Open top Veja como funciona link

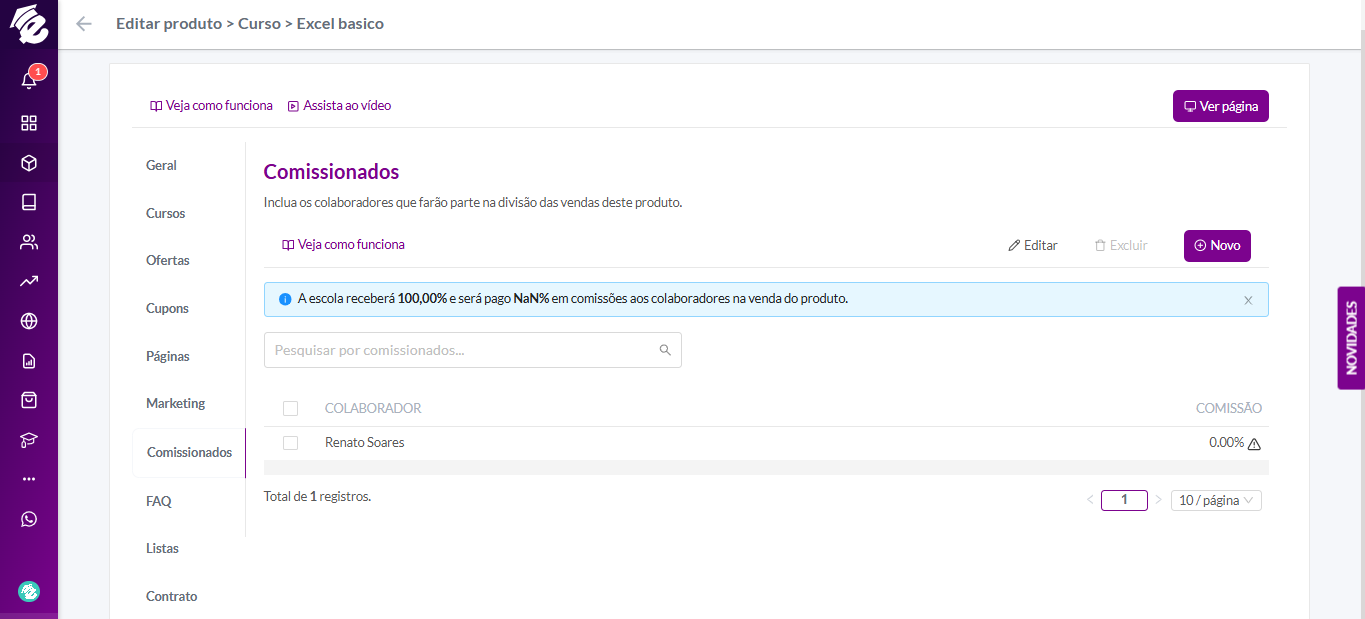coord(211,105)
